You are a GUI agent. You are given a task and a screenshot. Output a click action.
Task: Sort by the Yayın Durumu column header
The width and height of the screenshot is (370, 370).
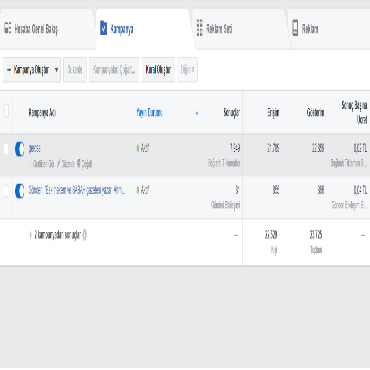149,113
